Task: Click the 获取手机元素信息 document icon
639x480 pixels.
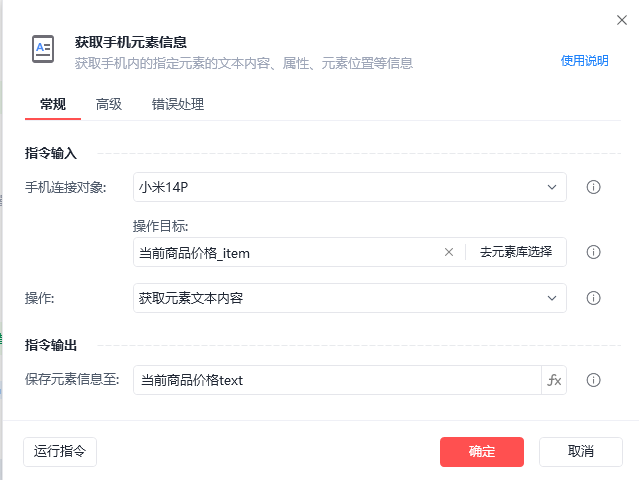Action: pos(43,49)
